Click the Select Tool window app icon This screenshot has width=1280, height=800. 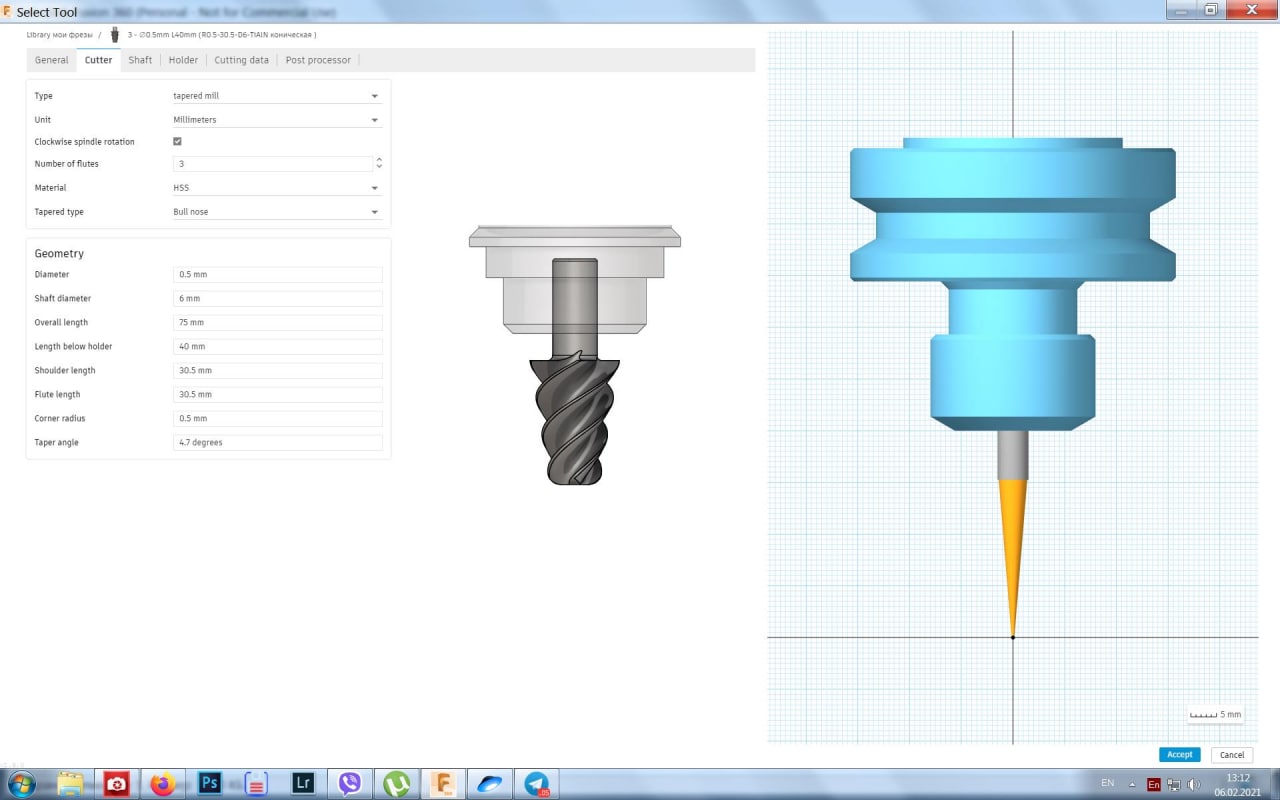coord(8,12)
